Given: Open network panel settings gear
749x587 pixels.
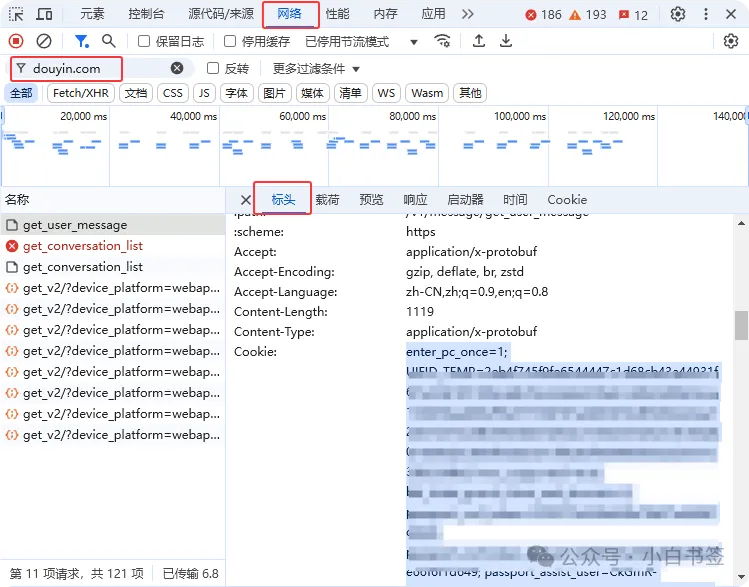Looking at the screenshot, I should (731, 42).
